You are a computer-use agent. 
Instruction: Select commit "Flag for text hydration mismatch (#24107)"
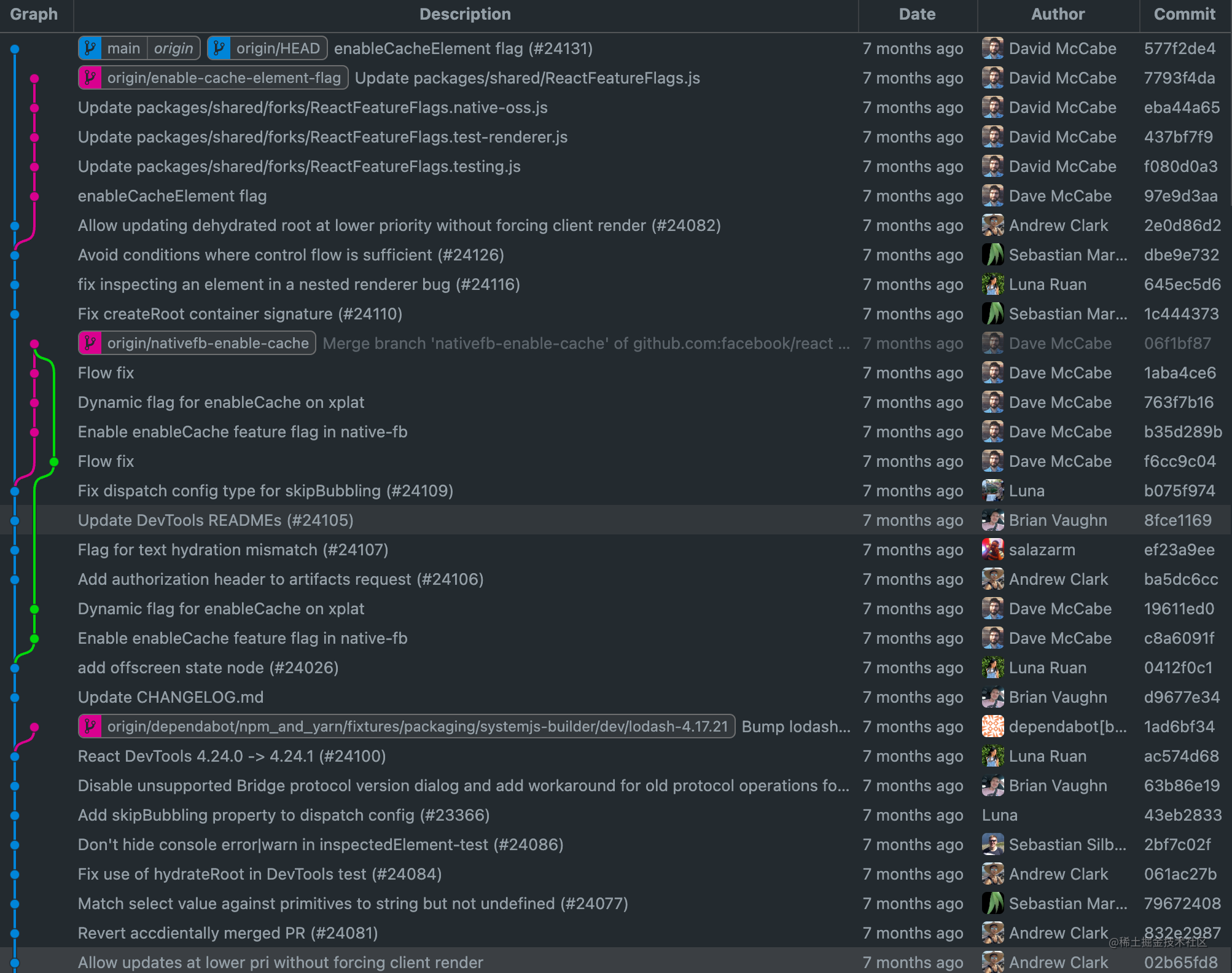233,550
